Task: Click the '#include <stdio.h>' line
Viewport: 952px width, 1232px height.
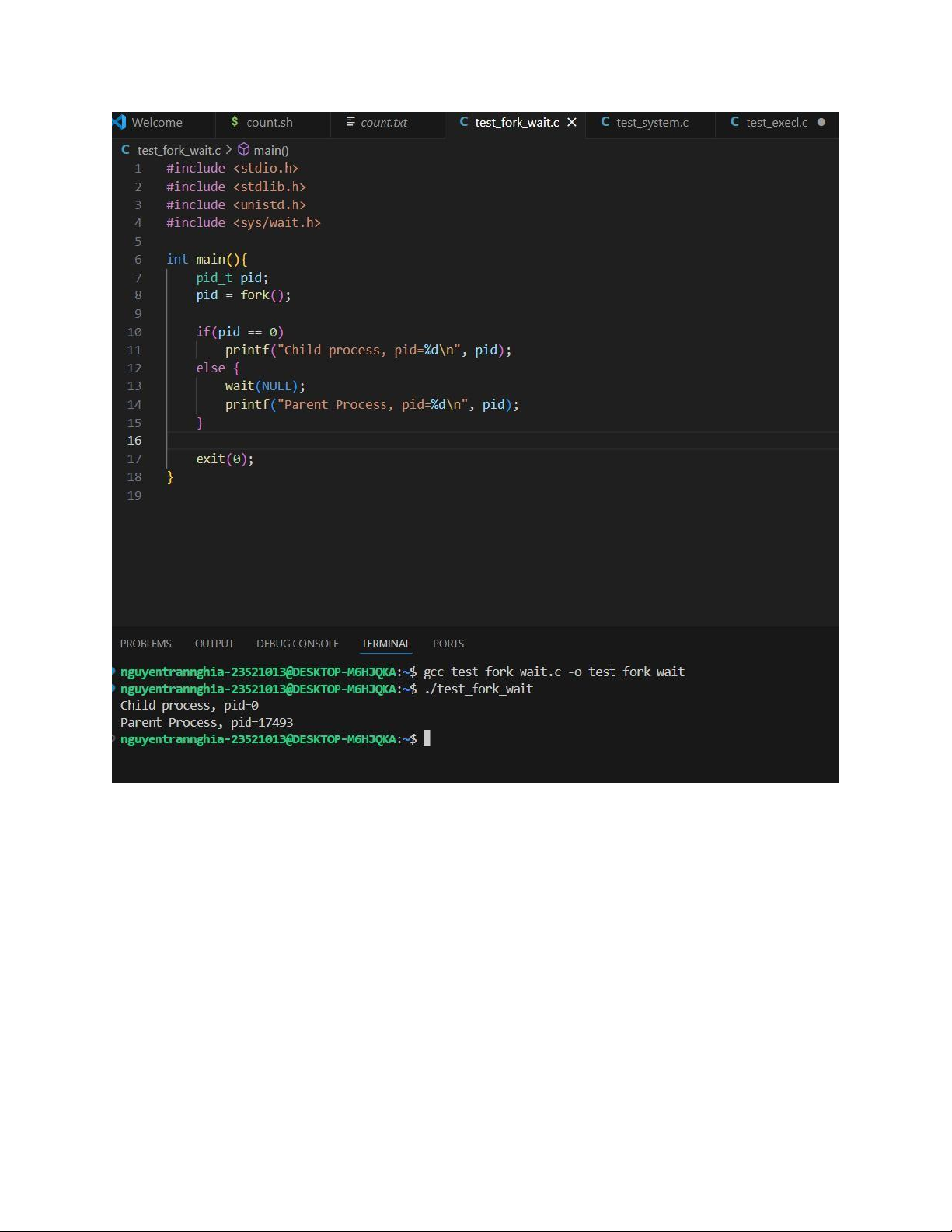Action: [x=232, y=169]
